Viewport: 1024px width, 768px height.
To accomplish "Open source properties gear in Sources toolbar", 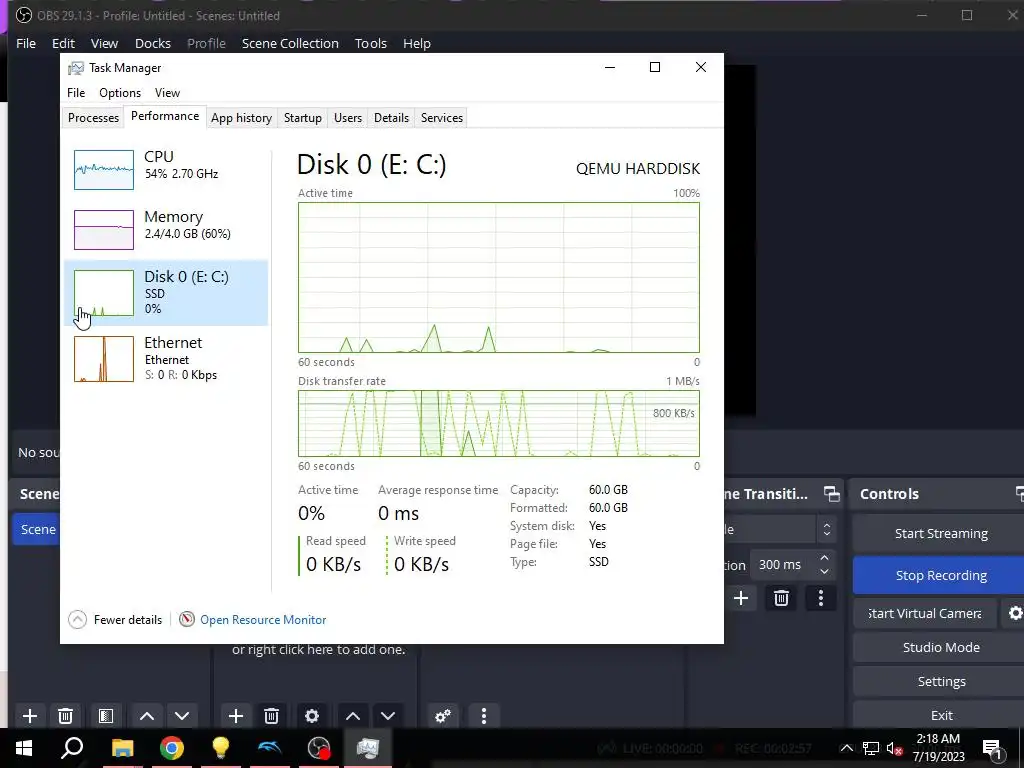I will tap(312, 716).
